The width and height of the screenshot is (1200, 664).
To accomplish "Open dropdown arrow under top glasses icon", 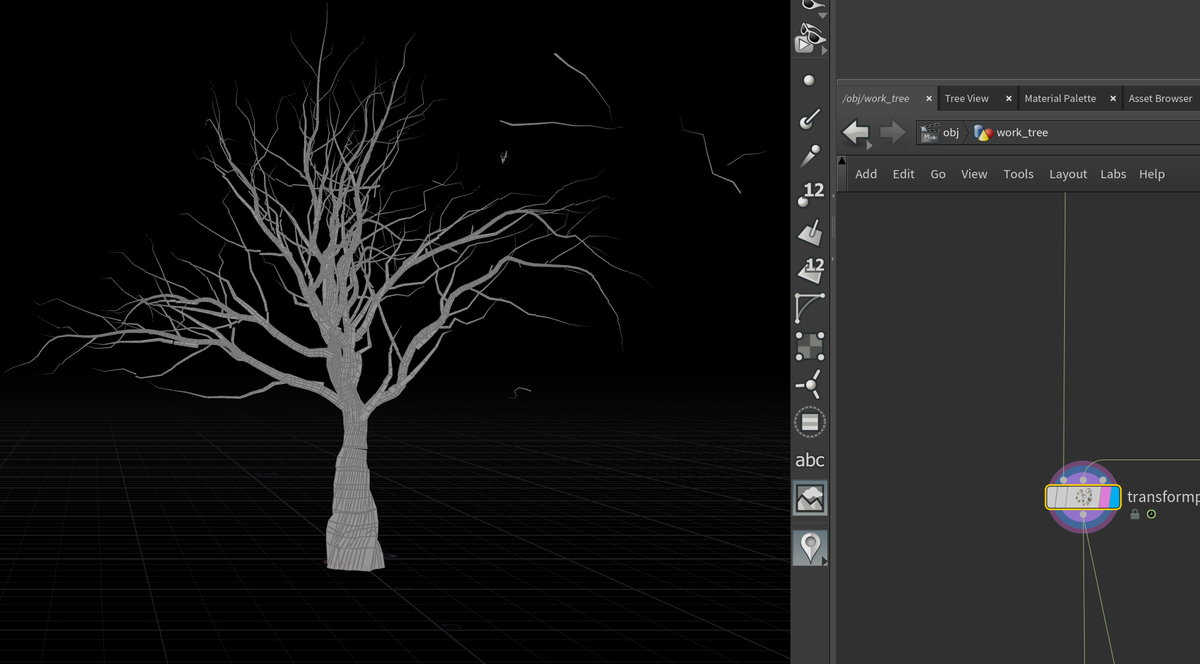I will 823,16.
